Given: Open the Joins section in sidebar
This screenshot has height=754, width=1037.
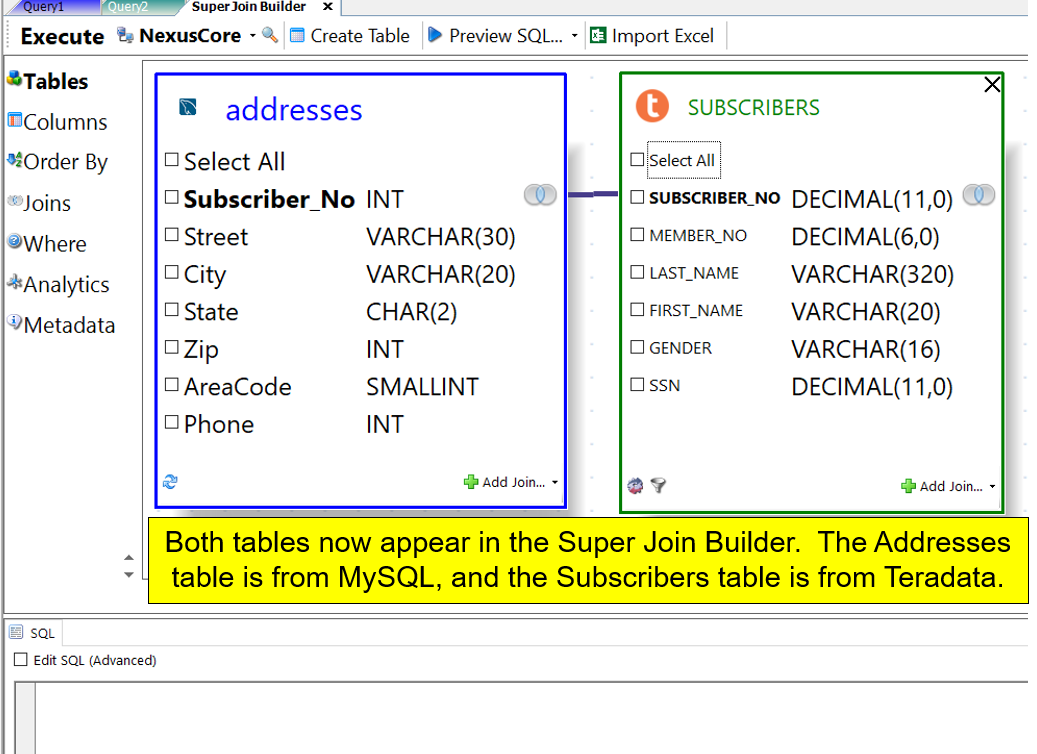Looking at the screenshot, I should pyautogui.click(x=46, y=203).
